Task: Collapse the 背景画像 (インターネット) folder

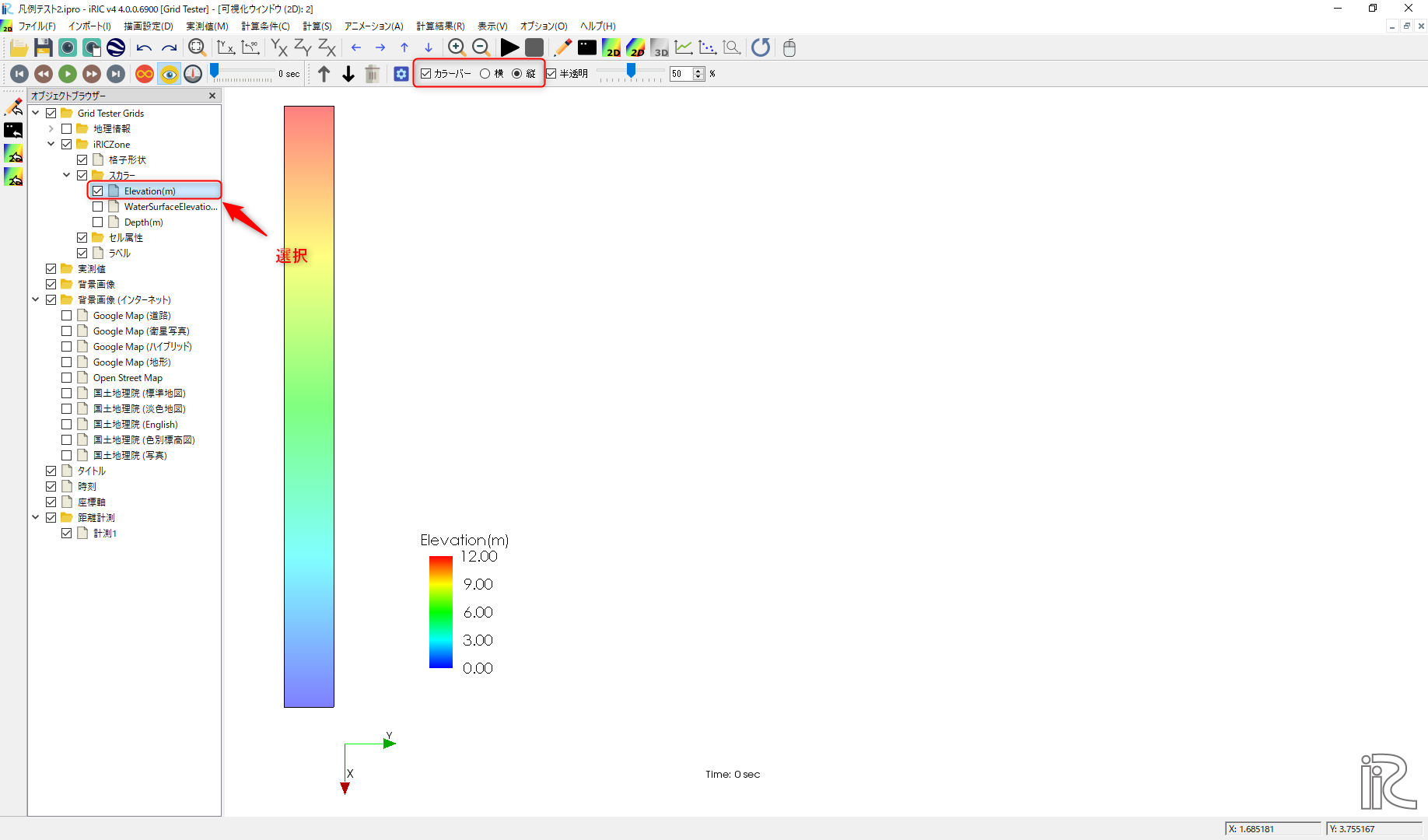Action: coord(36,299)
